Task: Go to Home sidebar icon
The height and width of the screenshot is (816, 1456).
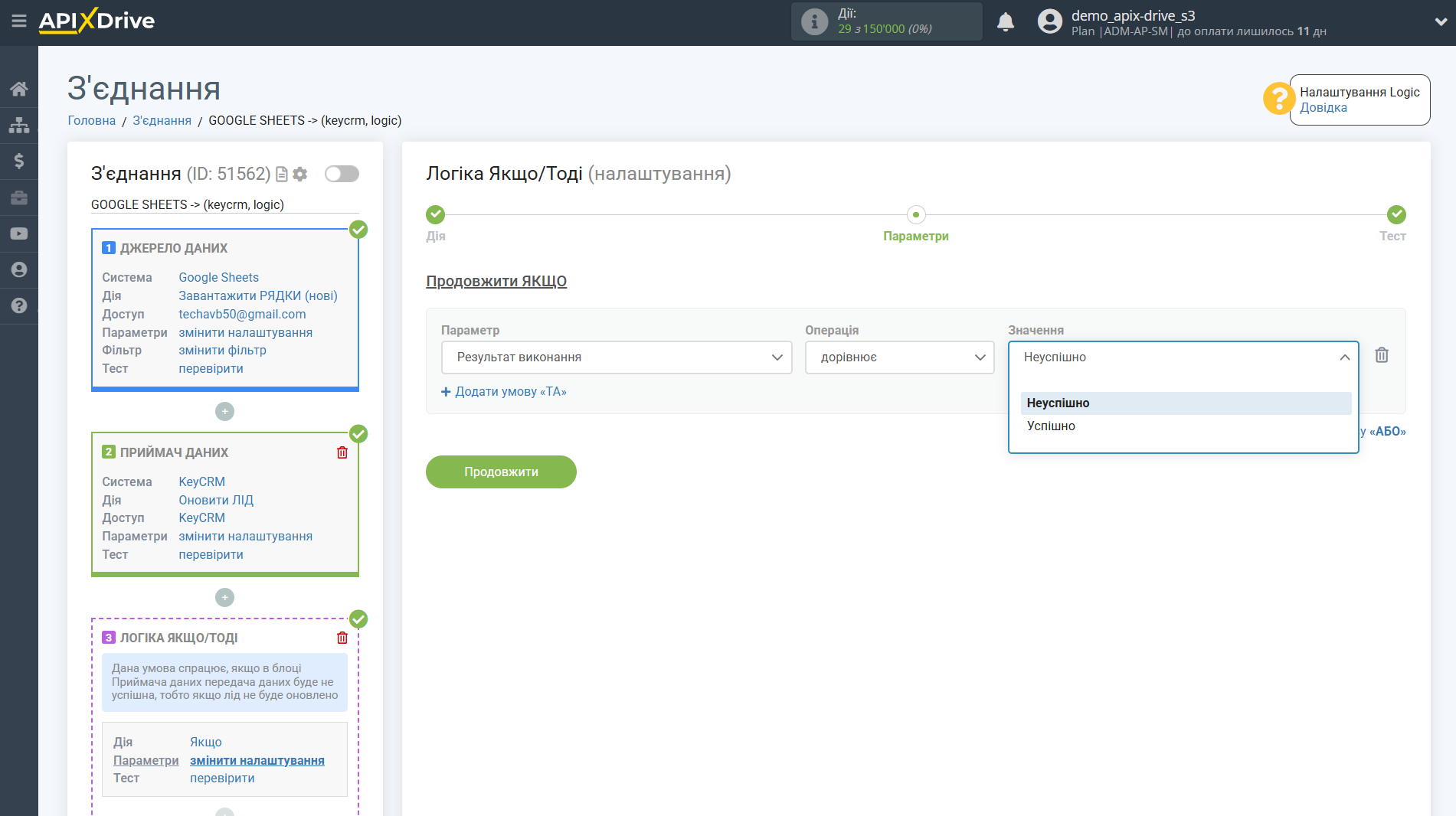Action: point(19,89)
